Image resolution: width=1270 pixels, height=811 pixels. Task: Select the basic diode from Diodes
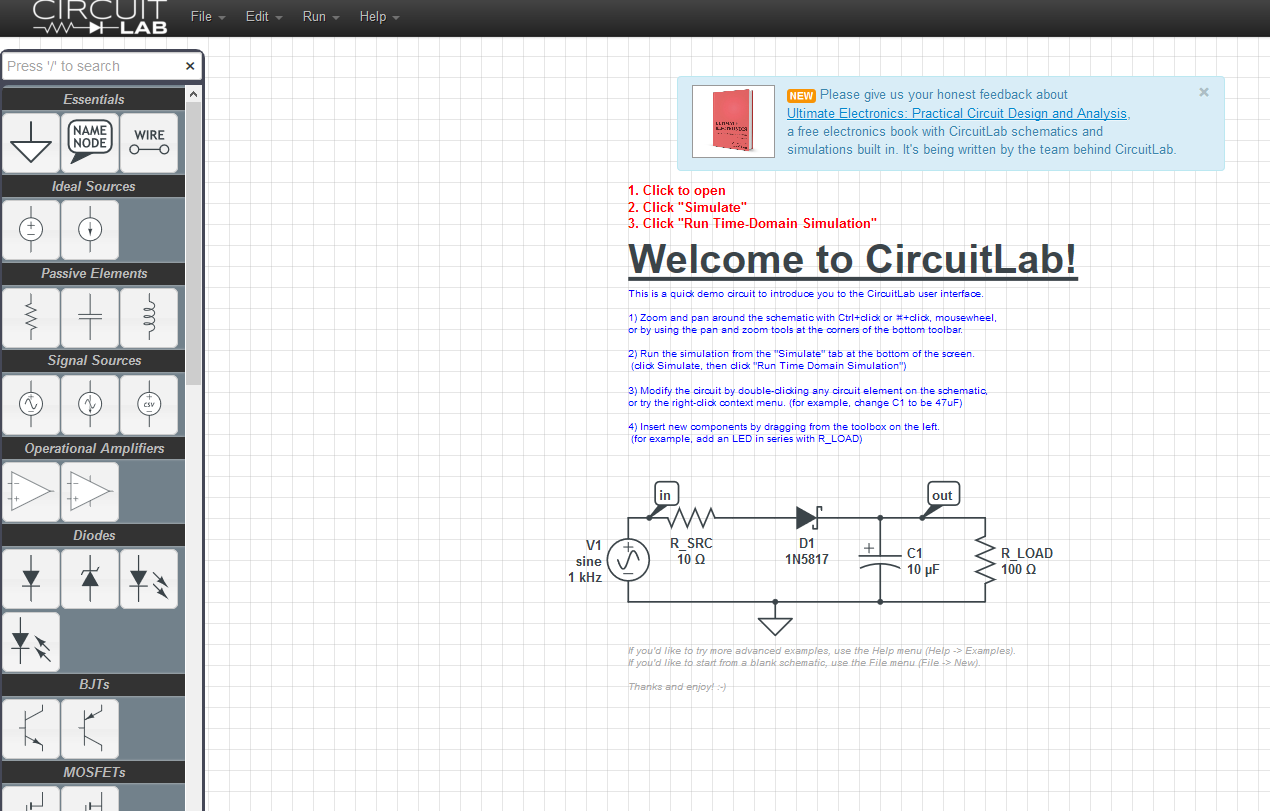coord(31,578)
